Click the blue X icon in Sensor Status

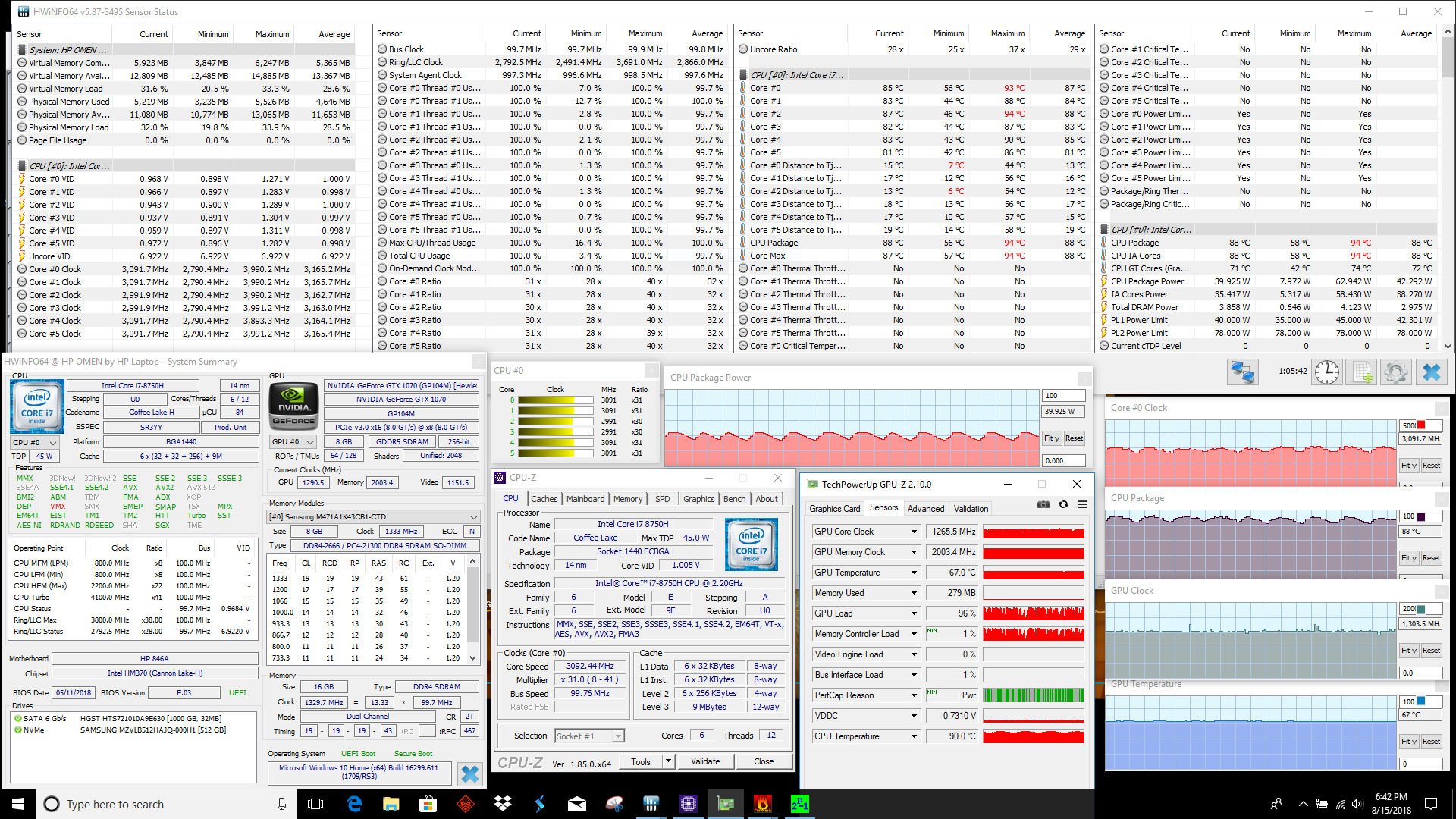pos(1431,372)
